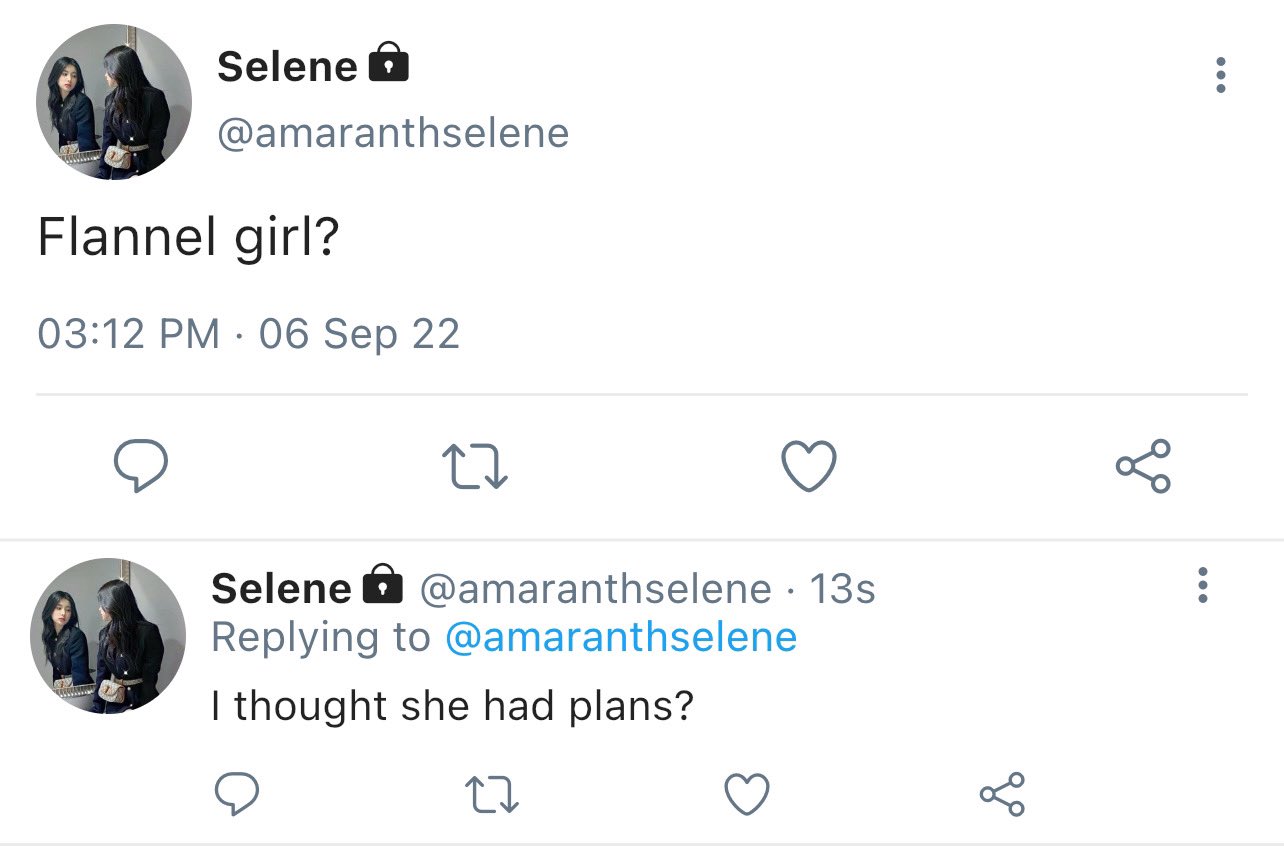Image resolution: width=1284 pixels, height=846 pixels.
Task: Click the 03:12 PM · 06 Sep 22 timestamp
Action: coord(249,333)
